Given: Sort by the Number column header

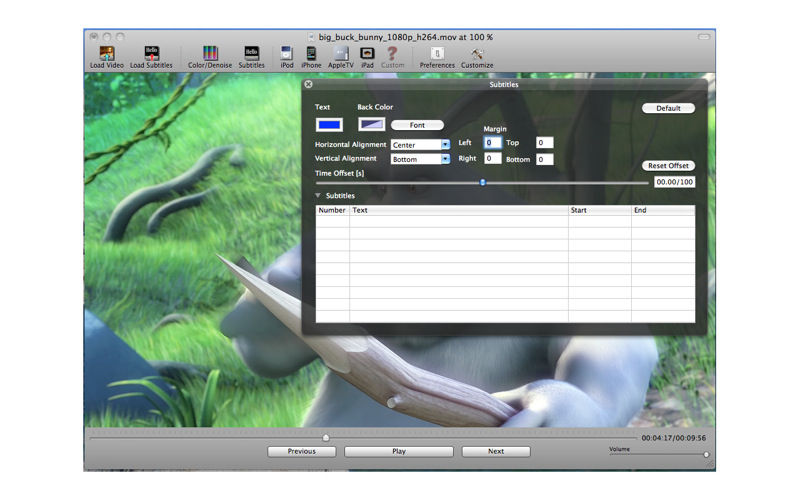Looking at the screenshot, I should 332,210.
